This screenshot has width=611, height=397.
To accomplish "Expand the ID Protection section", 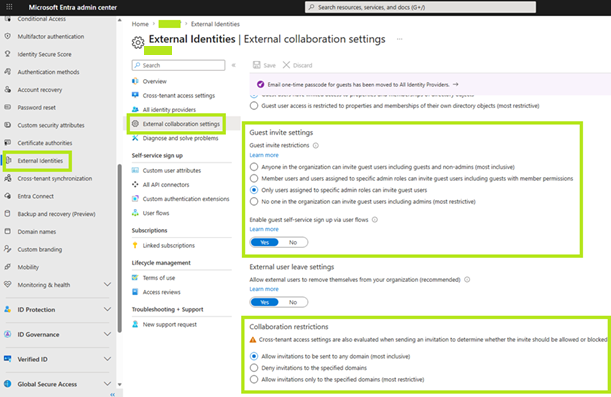I will tap(107, 309).
